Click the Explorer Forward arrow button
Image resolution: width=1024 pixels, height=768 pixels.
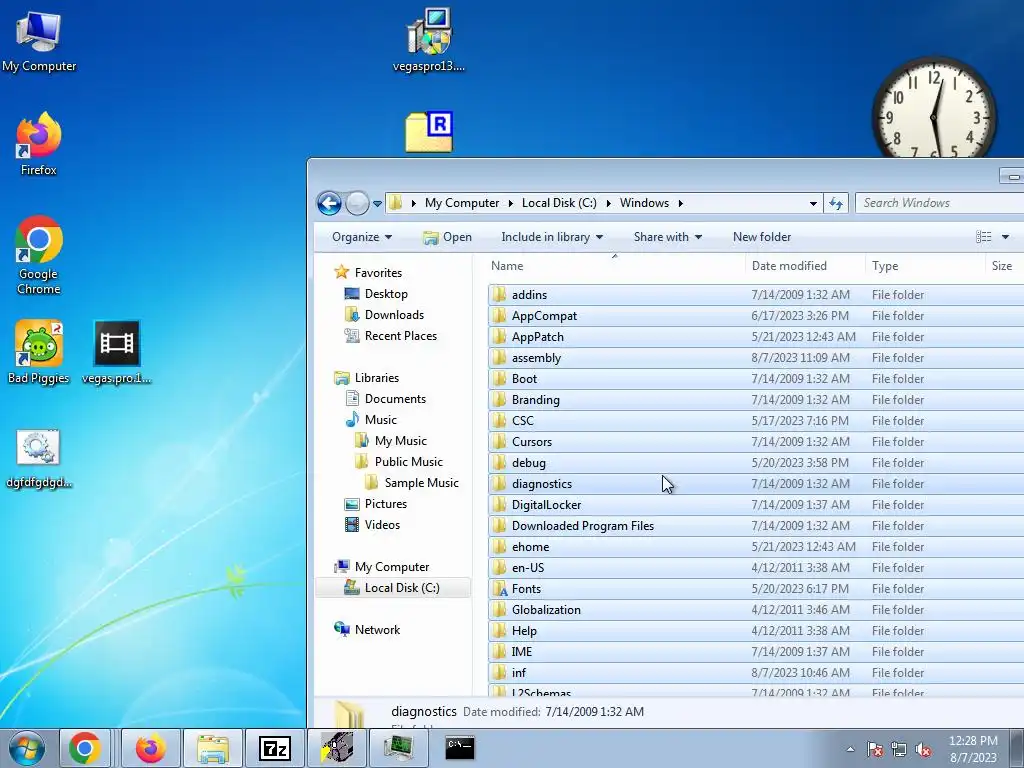pos(357,203)
